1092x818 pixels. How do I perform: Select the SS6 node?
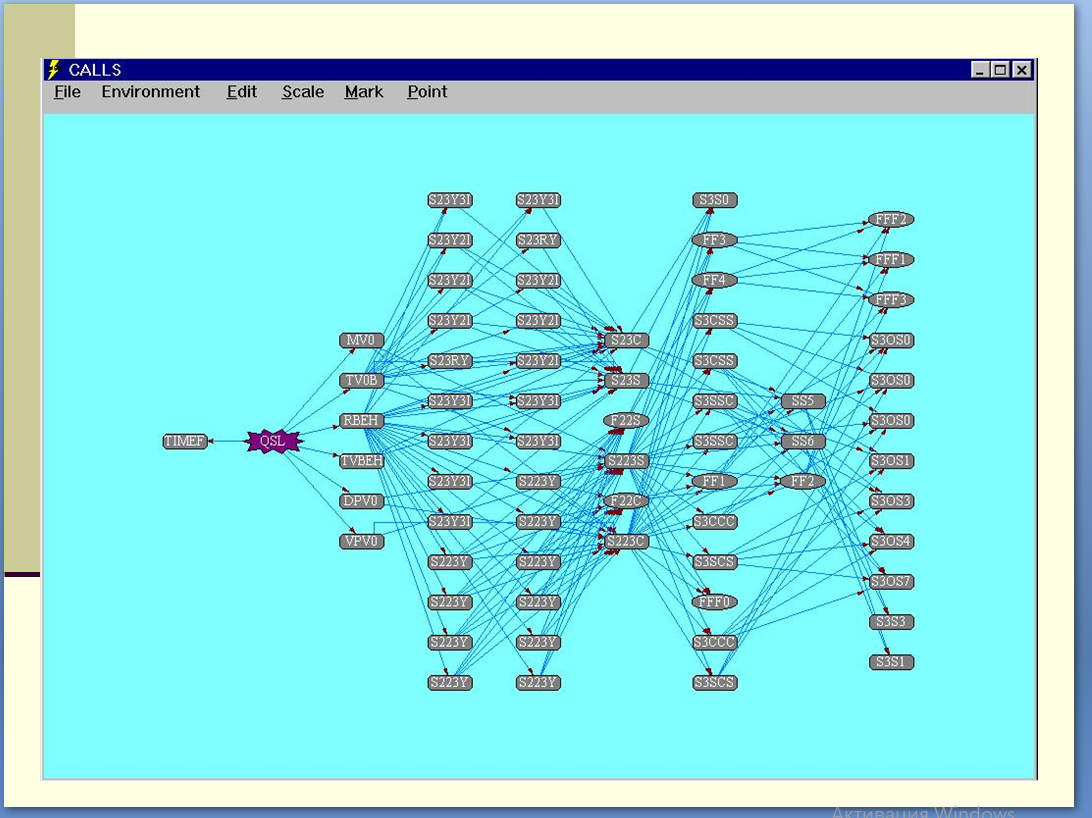[x=803, y=441]
